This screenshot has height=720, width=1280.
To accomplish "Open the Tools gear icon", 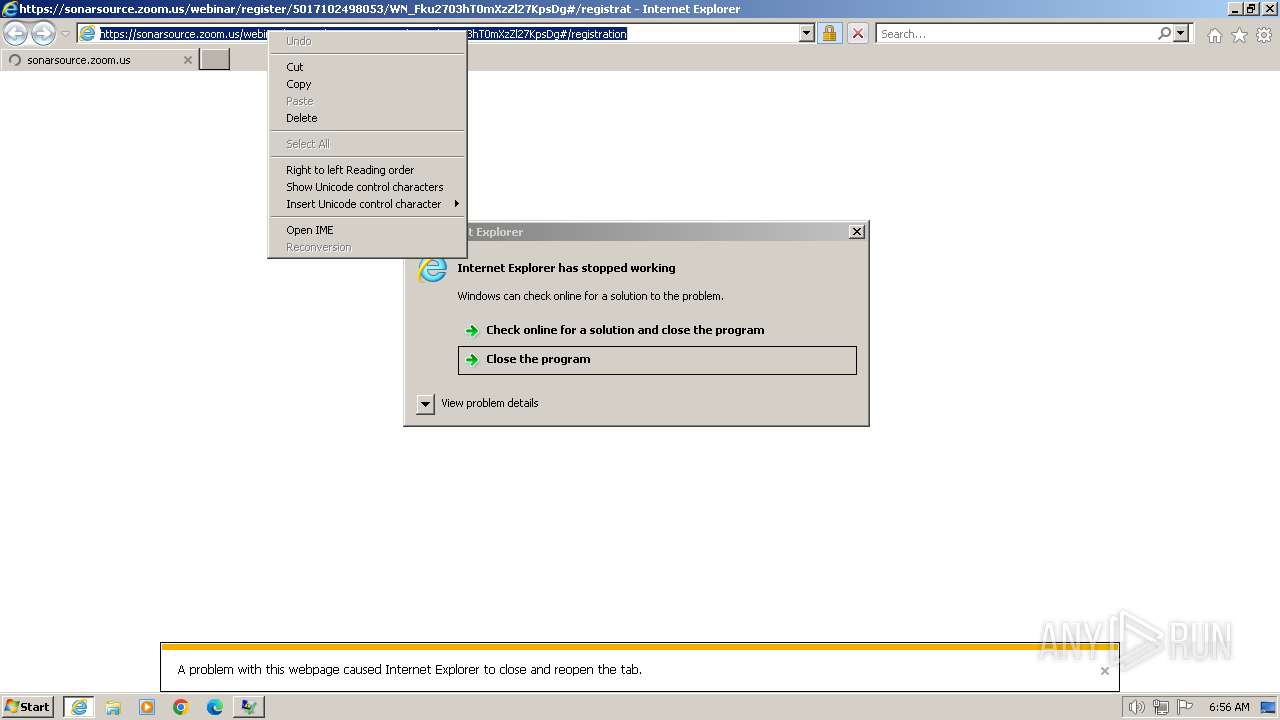I will point(1264,35).
